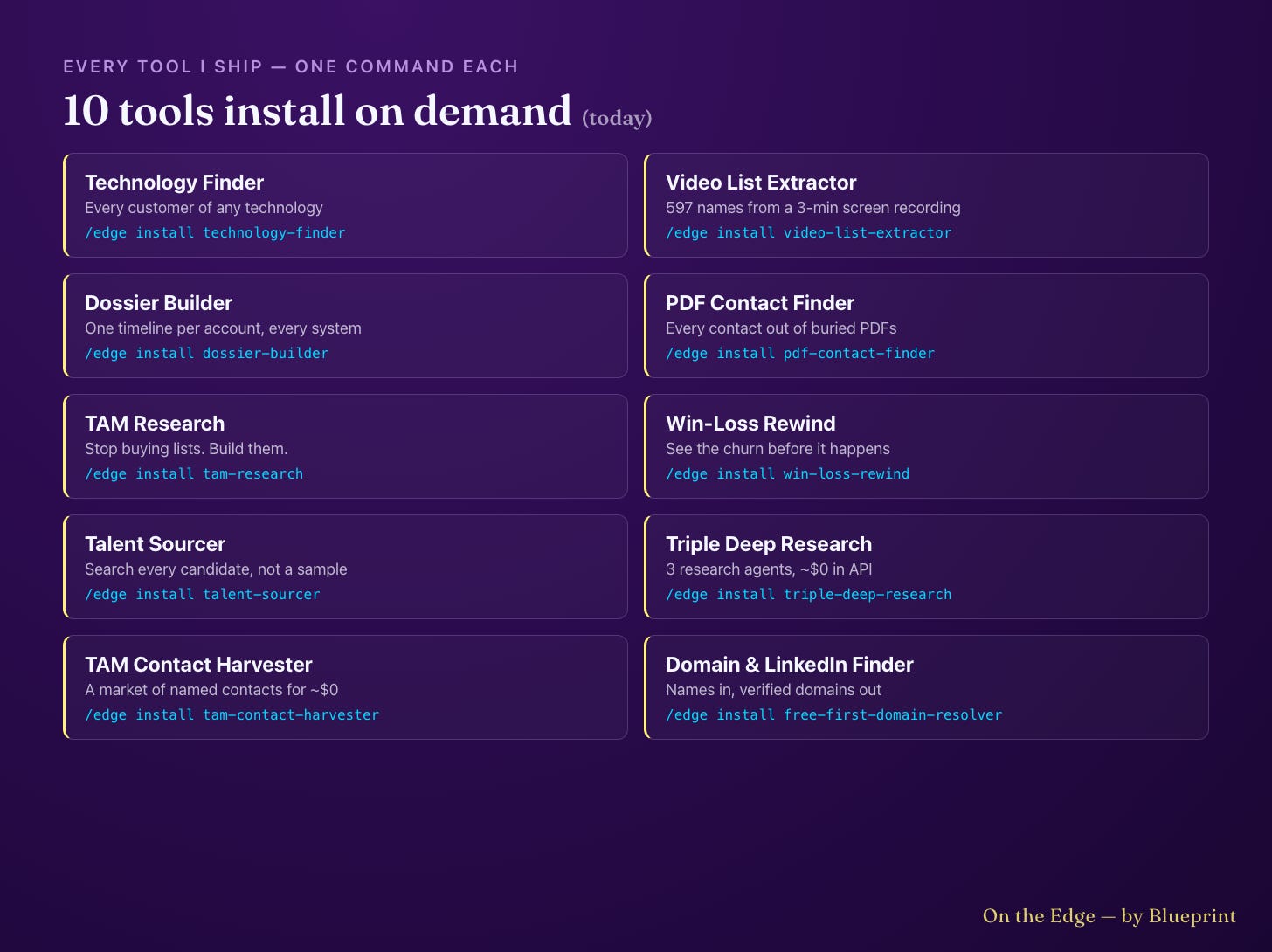This screenshot has height=952, width=1272.
Task: Click "/edge install win-loss-rewind" command text
Action: point(788,474)
